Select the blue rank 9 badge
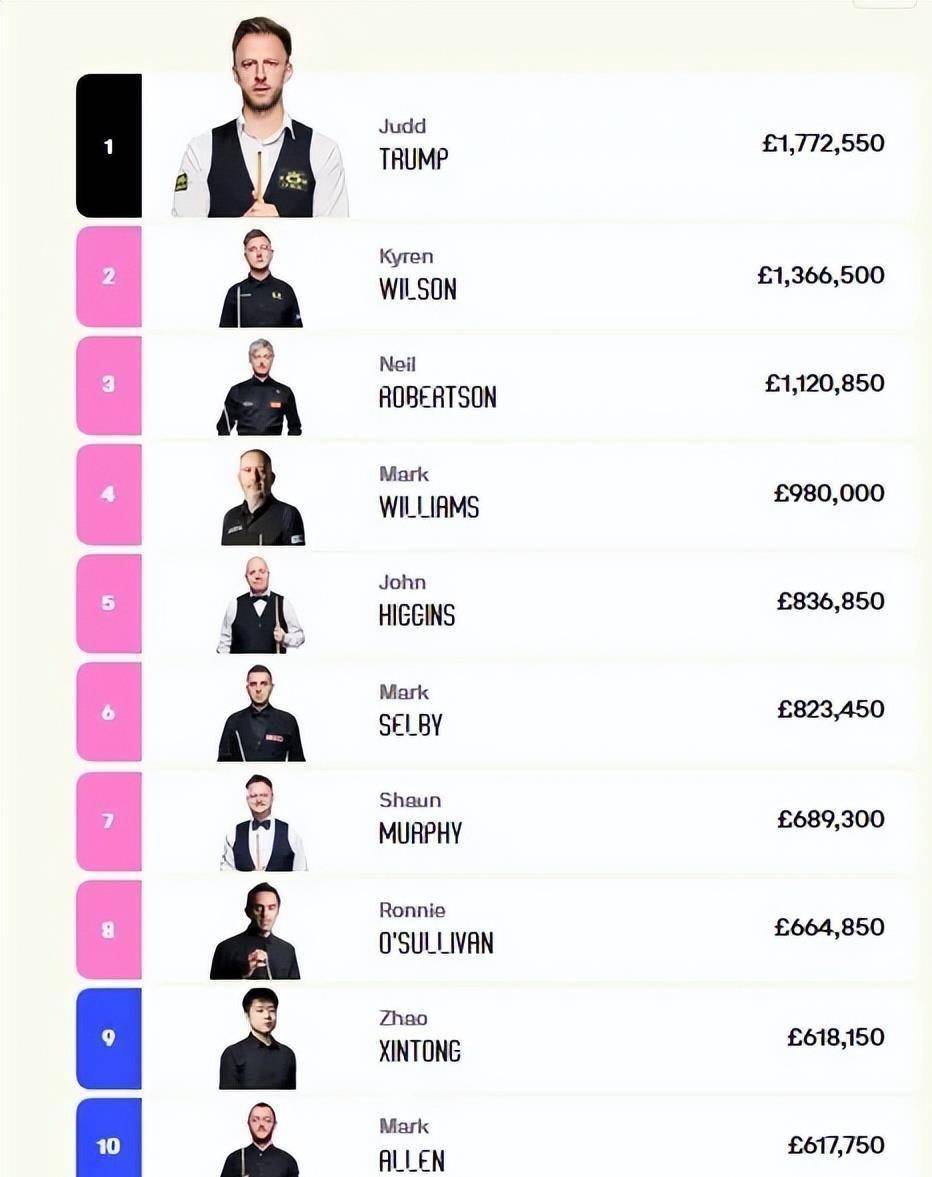The image size is (932, 1177). tap(109, 1038)
